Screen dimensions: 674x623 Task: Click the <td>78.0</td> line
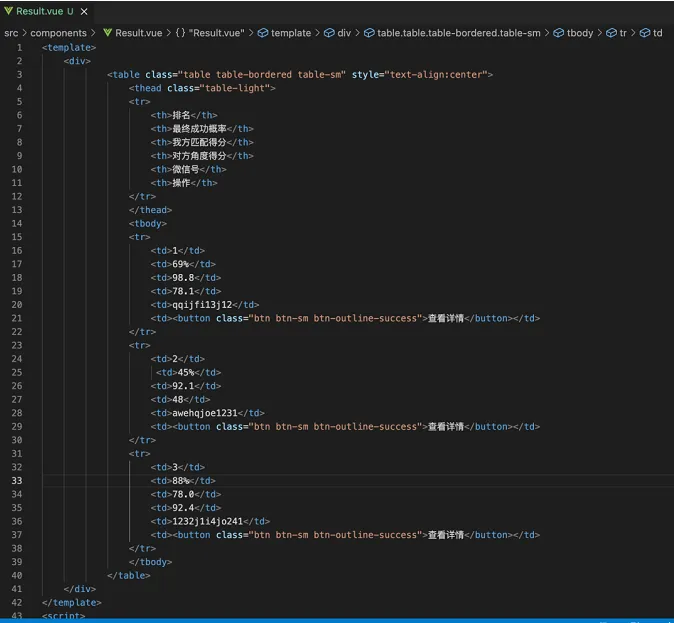[x=186, y=494]
